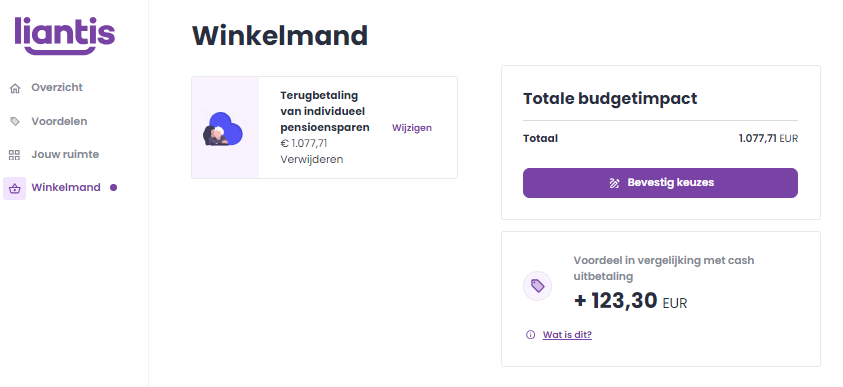Click the basket icon beside Winkelmand
Screen dimensions: 843x387
tap(15, 189)
